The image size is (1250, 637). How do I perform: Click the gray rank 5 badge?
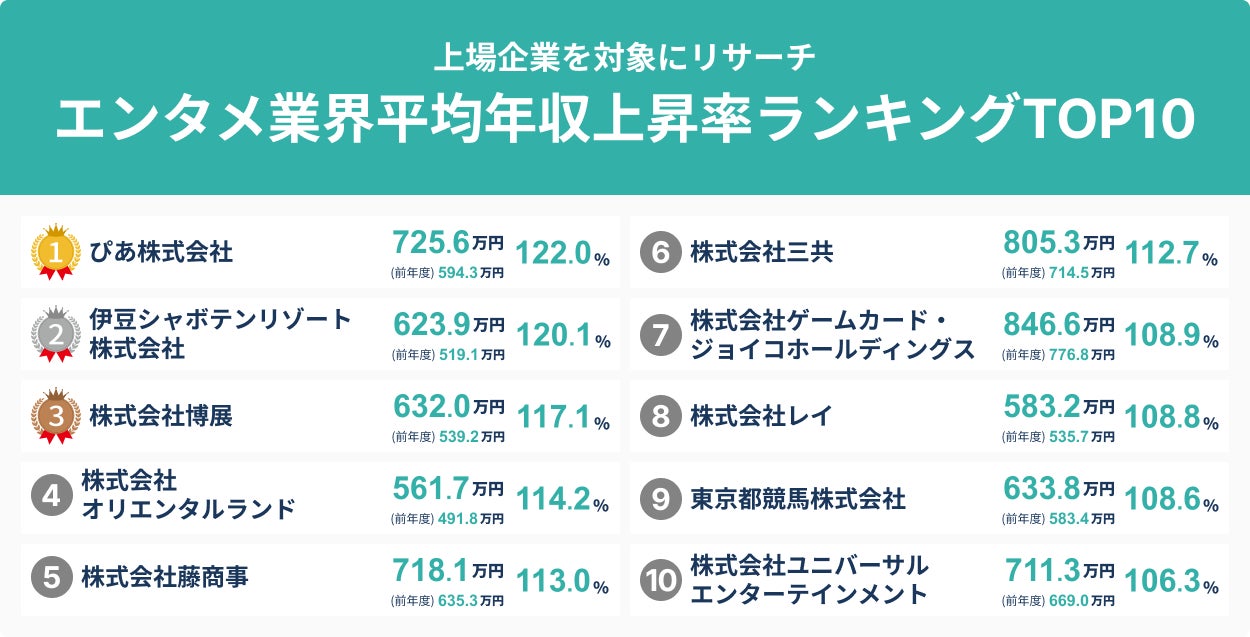(x=52, y=578)
